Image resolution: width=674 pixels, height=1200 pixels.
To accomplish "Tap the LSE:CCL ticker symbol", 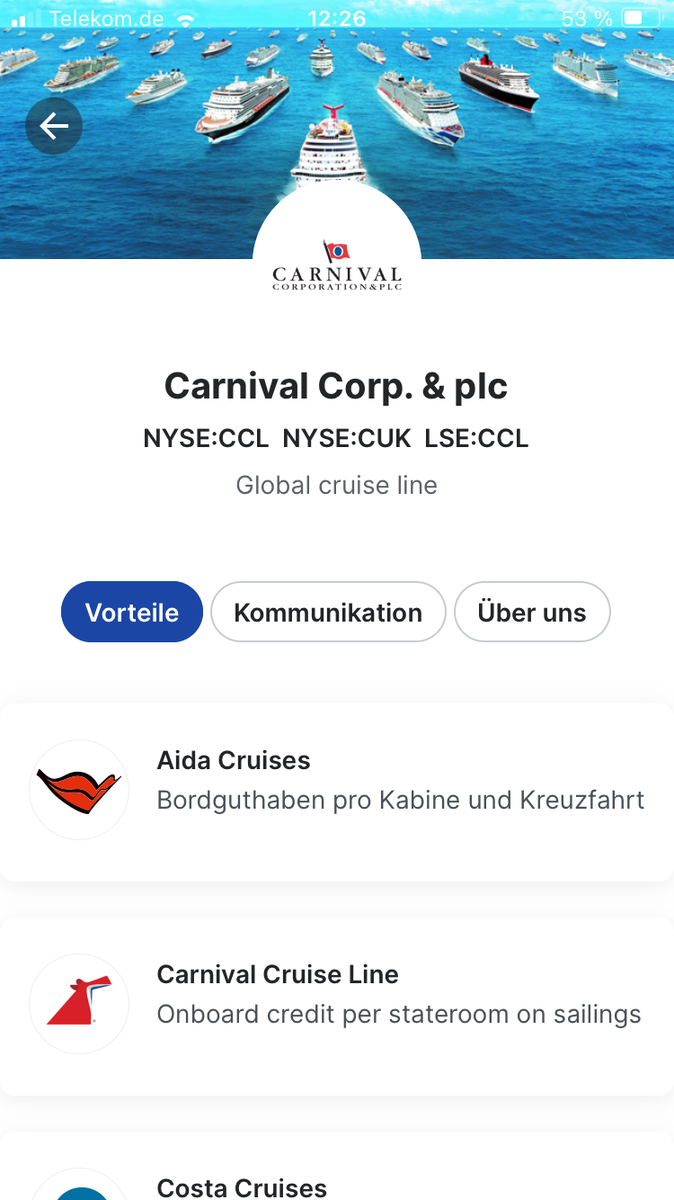I will tap(477, 438).
